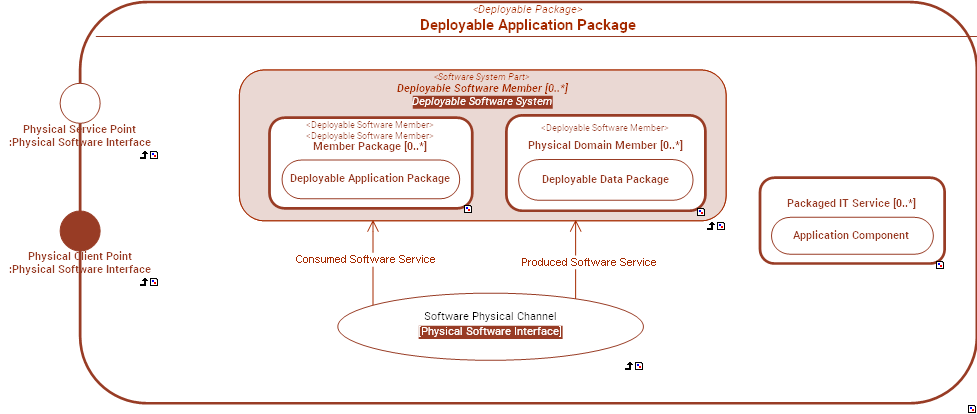Click diagram link icon below Physical Service Point
The height and width of the screenshot is (414, 977).
(154, 155)
